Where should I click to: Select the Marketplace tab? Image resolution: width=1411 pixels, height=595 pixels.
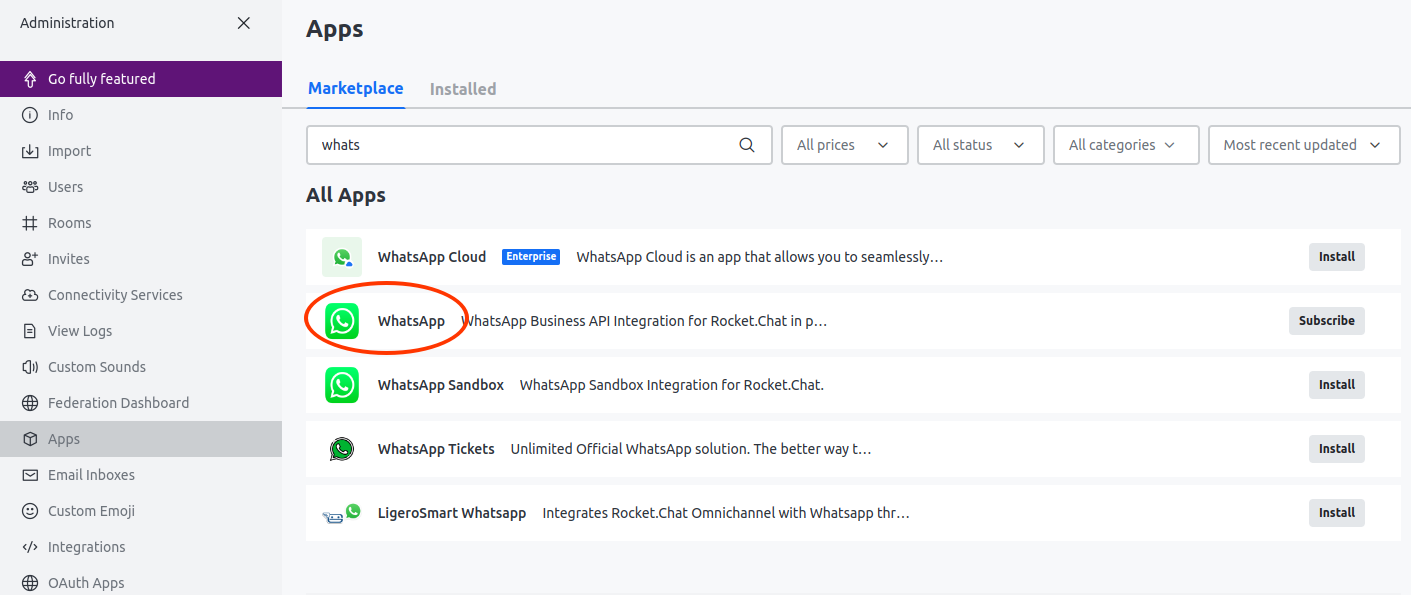[x=355, y=88]
